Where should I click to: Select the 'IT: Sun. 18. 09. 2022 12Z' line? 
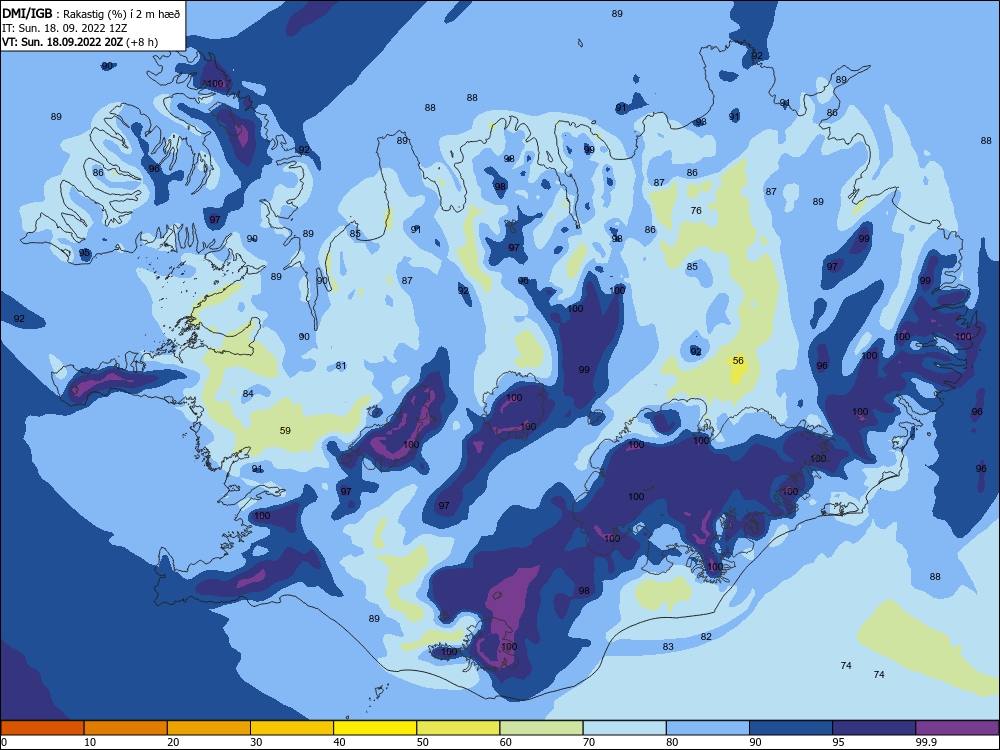[64, 28]
